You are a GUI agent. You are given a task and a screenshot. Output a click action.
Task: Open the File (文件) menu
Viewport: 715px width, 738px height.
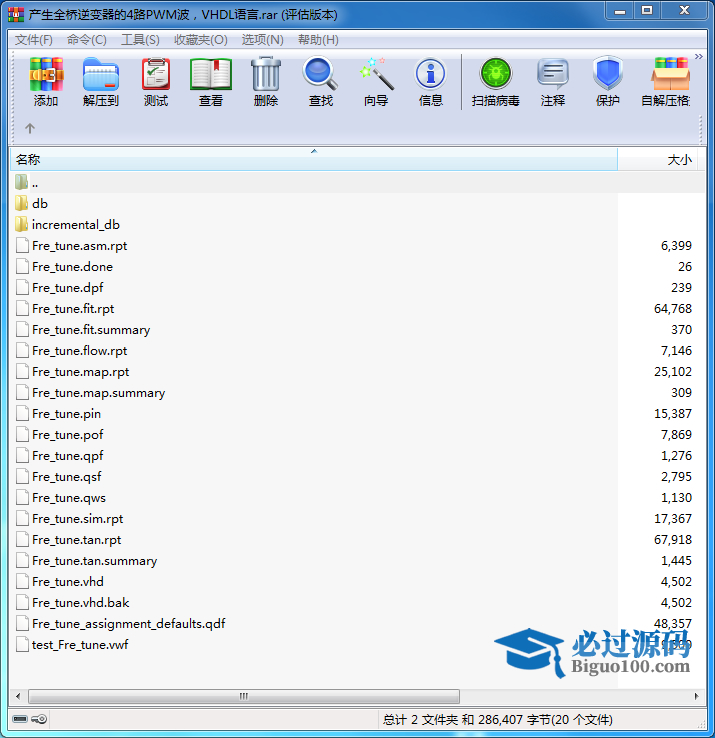33,40
